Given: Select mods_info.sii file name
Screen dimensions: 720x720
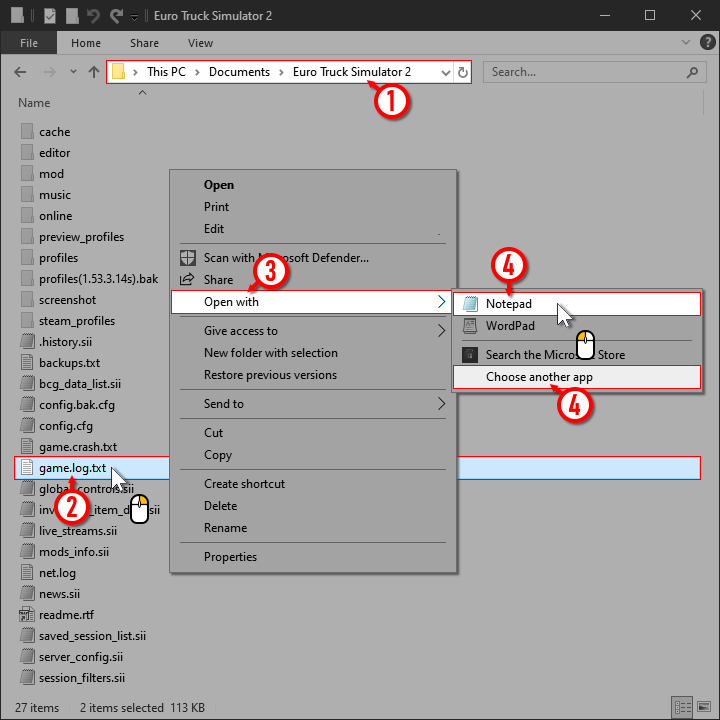Looking at the screenshot, I should pyautogui.click(x=74, y=552).
